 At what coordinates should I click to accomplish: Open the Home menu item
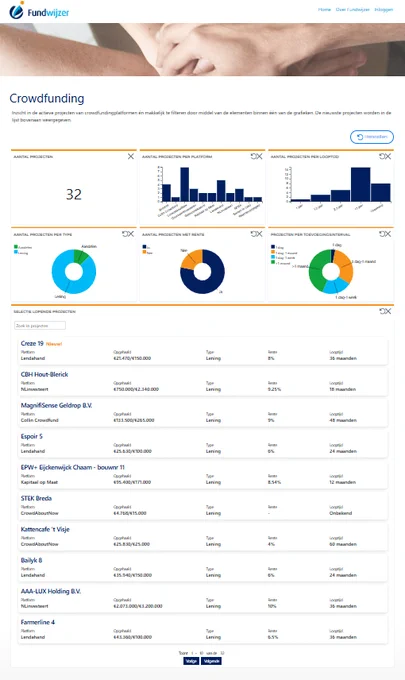coord(324,9)
